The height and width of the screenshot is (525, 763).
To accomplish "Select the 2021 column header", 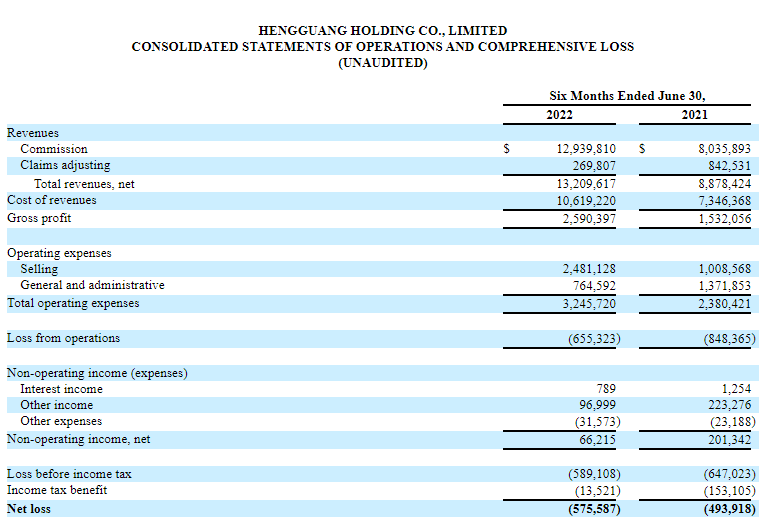I will tap(695, 115).
